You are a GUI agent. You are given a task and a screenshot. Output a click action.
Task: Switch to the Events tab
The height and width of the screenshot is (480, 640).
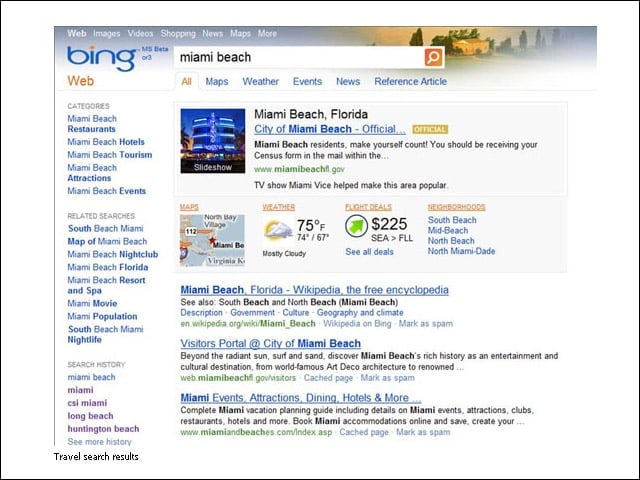(307, 81)
